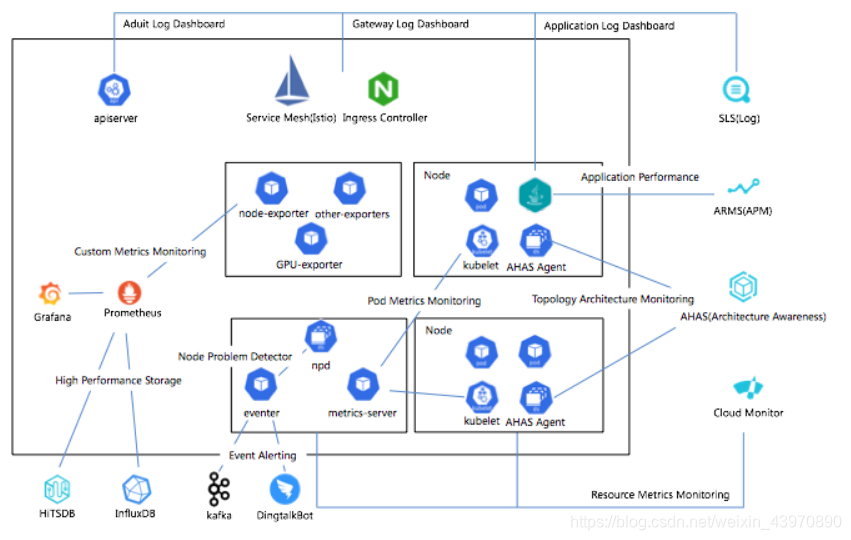Select the node-exporter hexagon icon
851x540 pixels.
[x=271, y=188]
